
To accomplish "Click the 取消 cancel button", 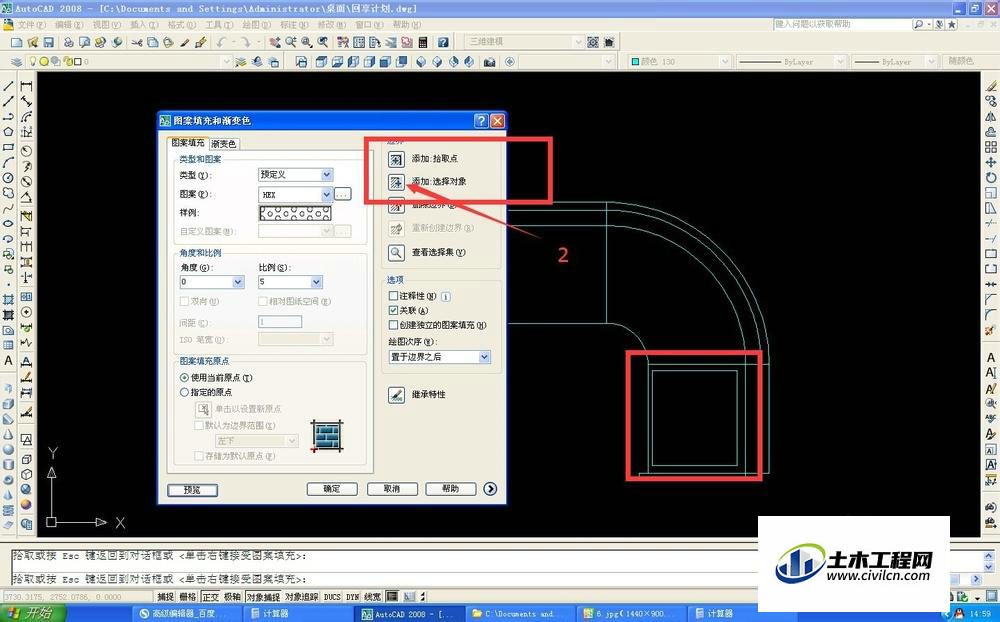I will tap(392, 489).
